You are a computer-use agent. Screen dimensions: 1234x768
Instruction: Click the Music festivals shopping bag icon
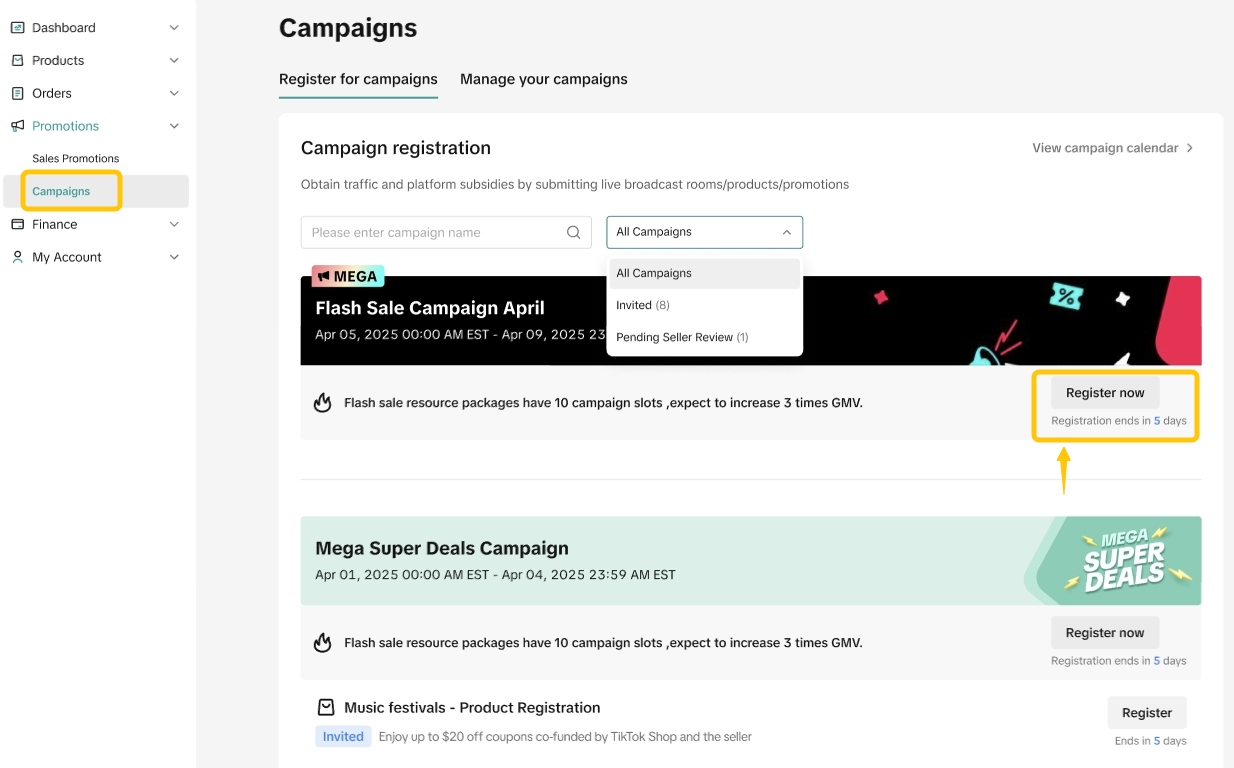coord(326,708)
